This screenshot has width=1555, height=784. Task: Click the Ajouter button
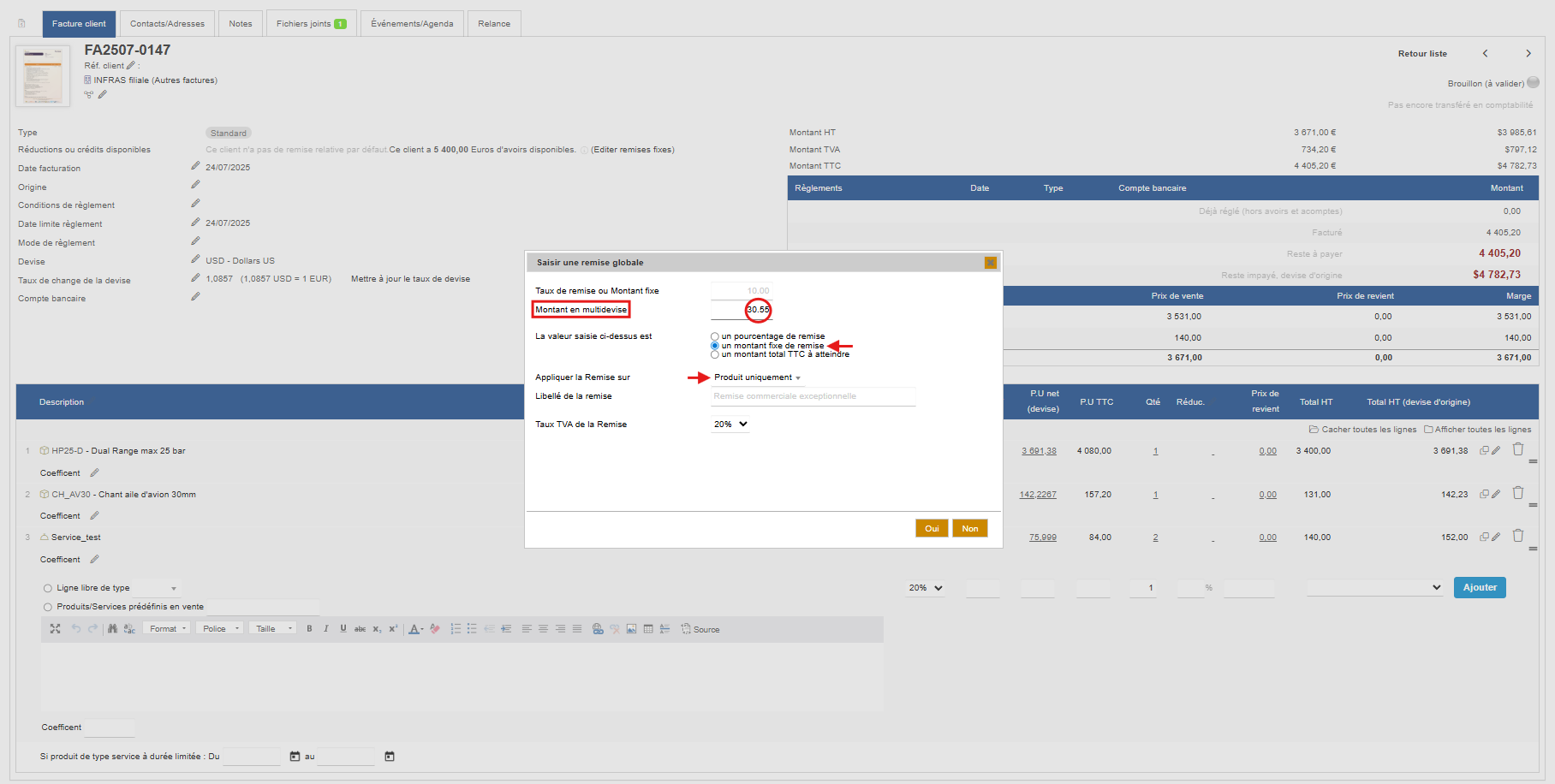click(1480, 587)
